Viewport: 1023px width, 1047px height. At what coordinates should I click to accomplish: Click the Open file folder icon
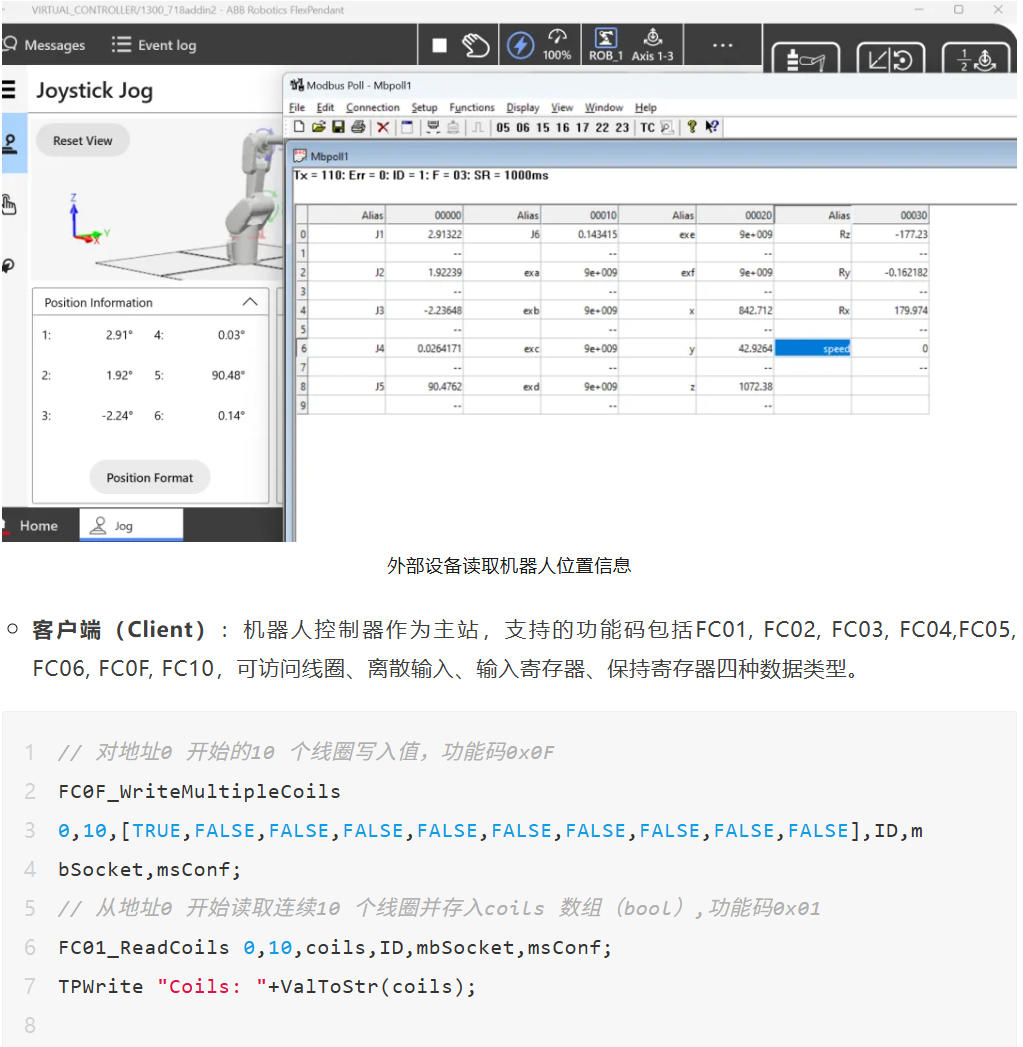[x=319, y=127]
